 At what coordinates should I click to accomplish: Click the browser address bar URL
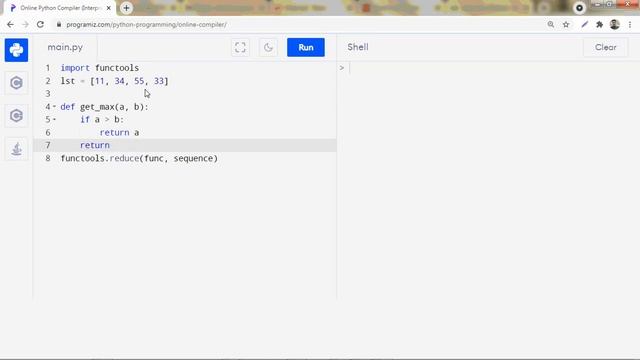point(147,24)
